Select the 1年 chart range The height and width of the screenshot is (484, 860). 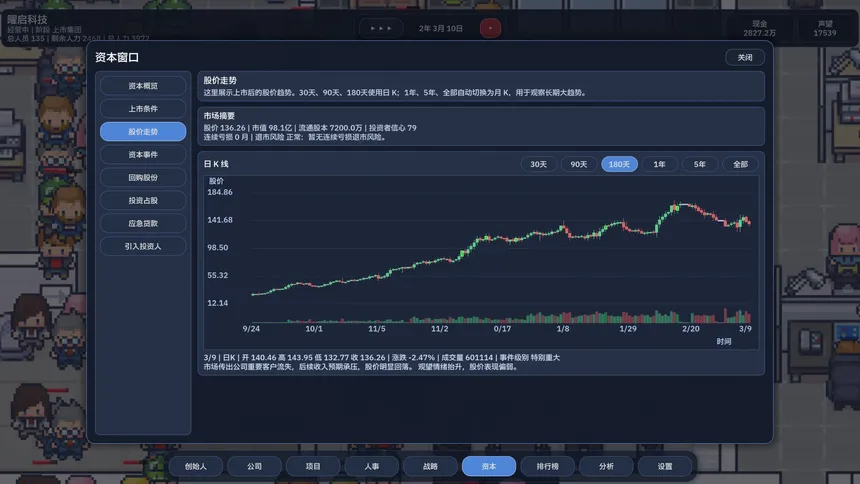[659, 164]
